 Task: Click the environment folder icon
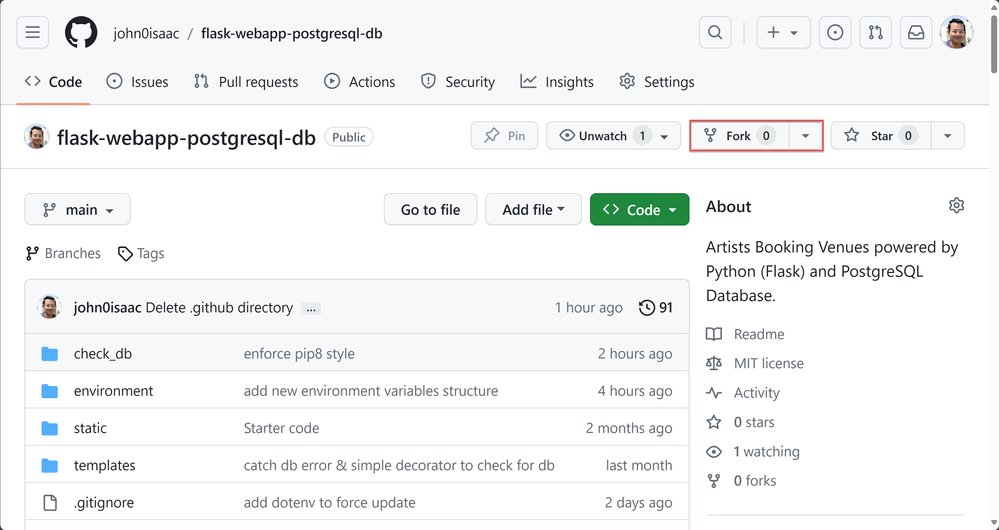pos(50,391)
